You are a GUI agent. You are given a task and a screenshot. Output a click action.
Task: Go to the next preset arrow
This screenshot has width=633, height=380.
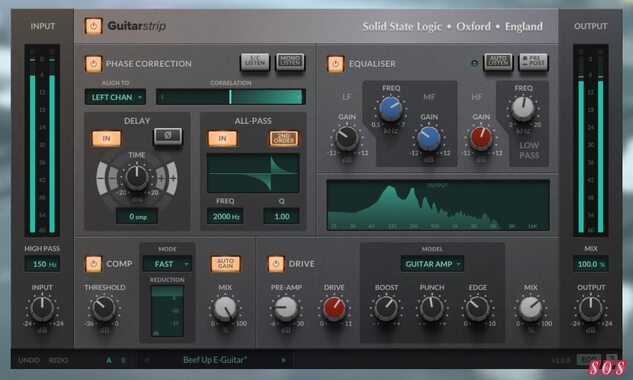point(284,360)
